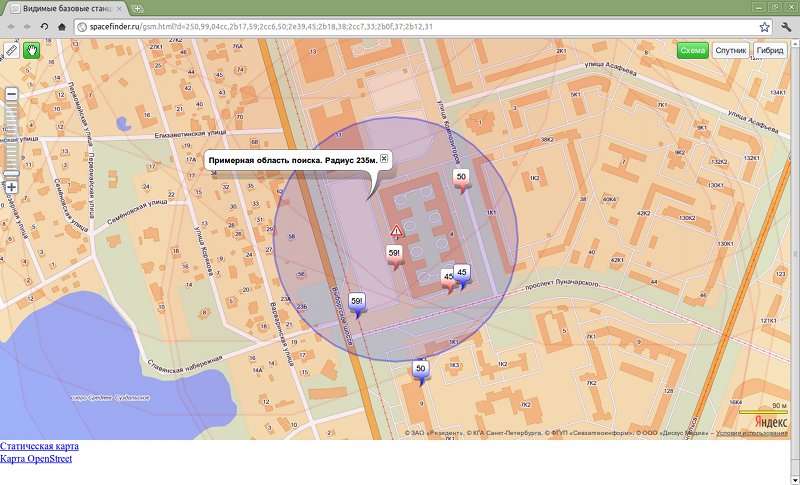This screenshot has width=800, height=485.
Task: Open a new browser tab
Action: coord(137,9)
